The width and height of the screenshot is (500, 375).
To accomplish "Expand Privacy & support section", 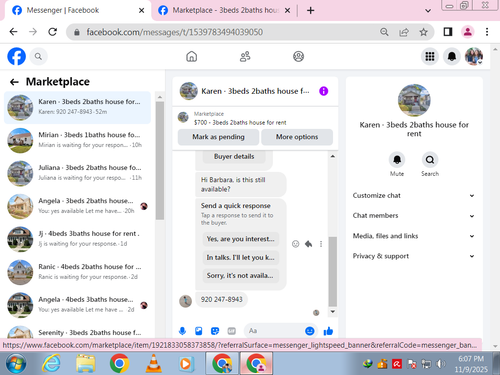I will click(414, 256).
